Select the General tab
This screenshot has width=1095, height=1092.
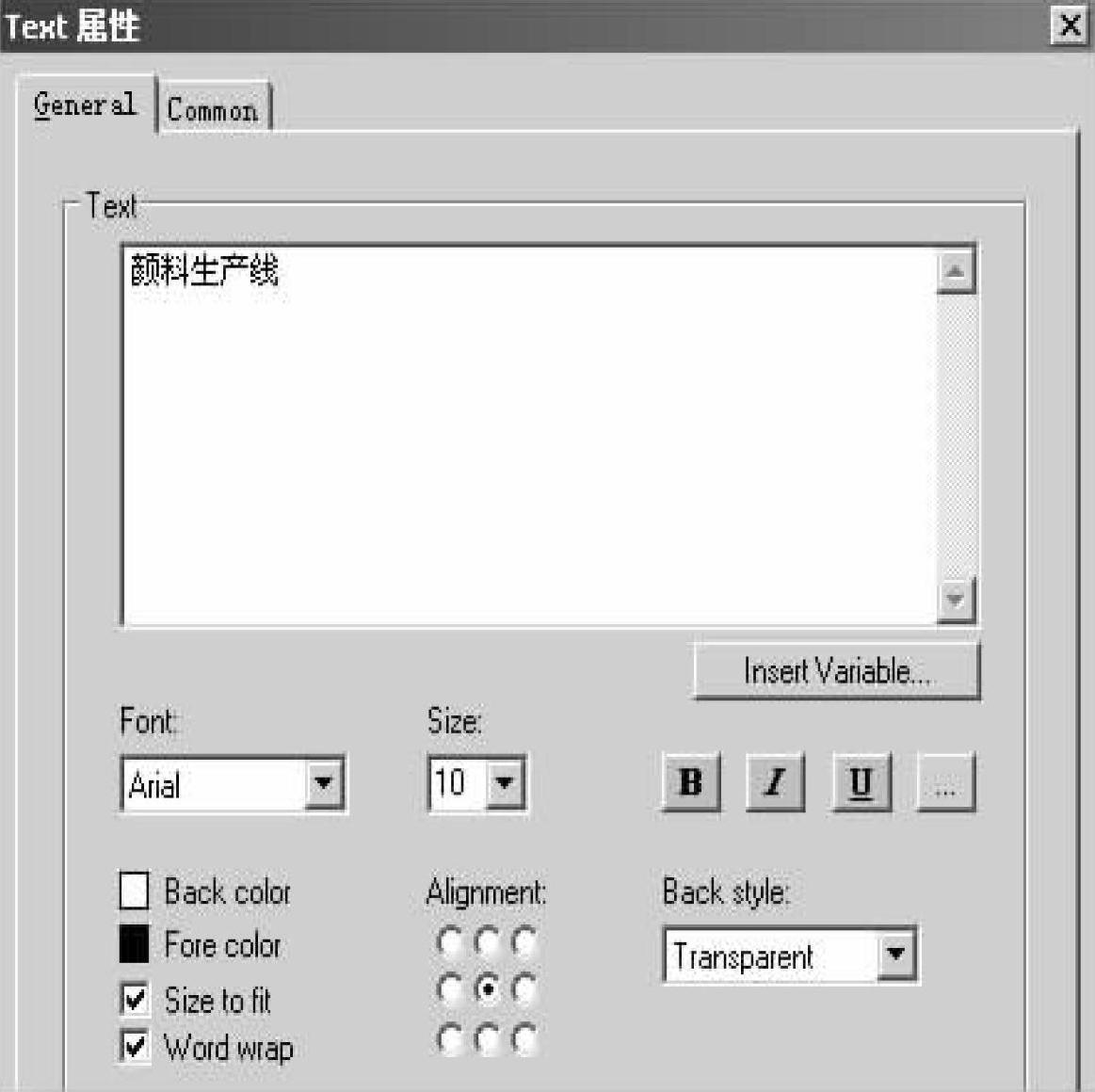coord(85,104)
